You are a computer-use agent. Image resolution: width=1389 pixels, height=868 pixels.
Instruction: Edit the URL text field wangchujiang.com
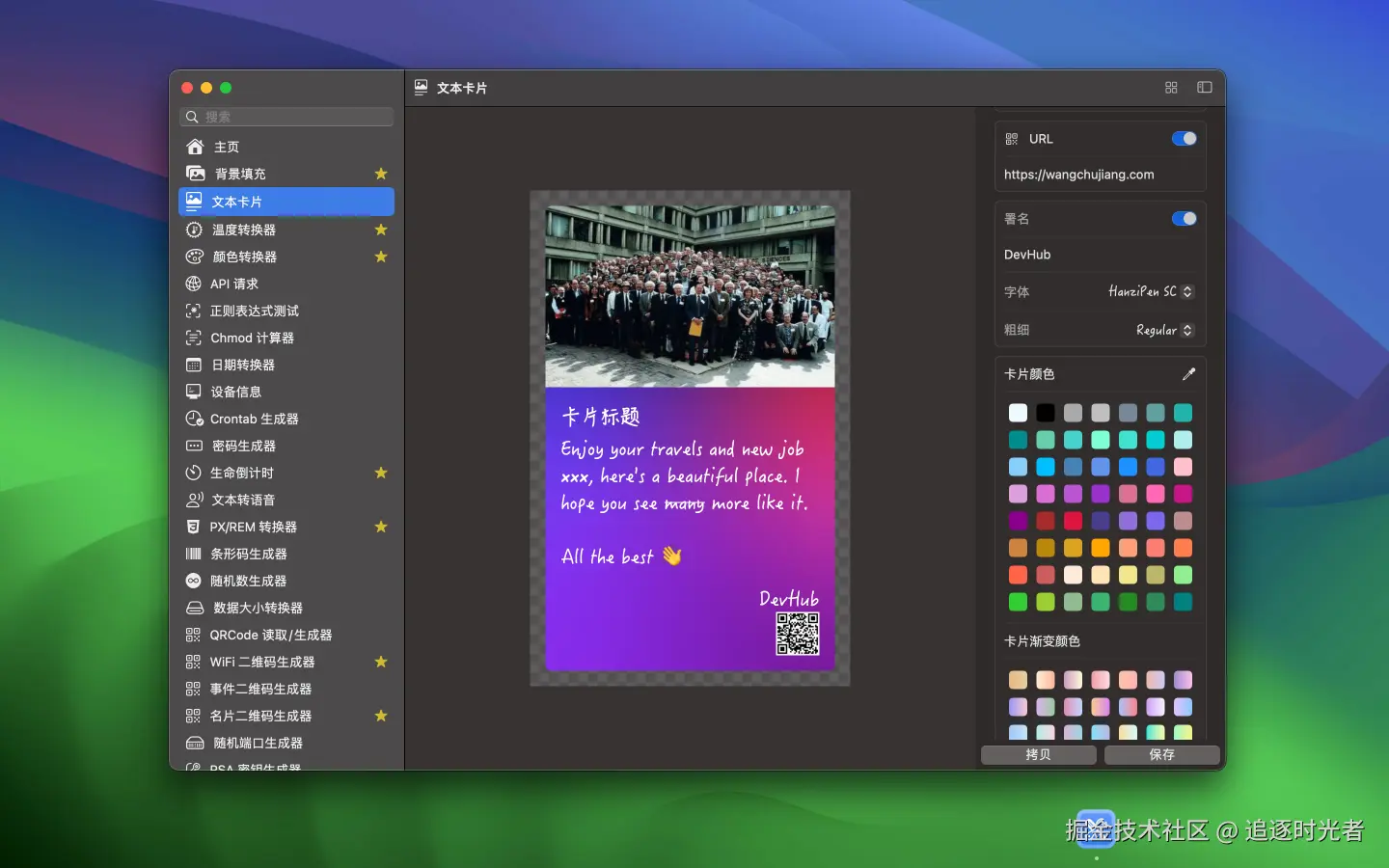click(x=1079, y=175)
